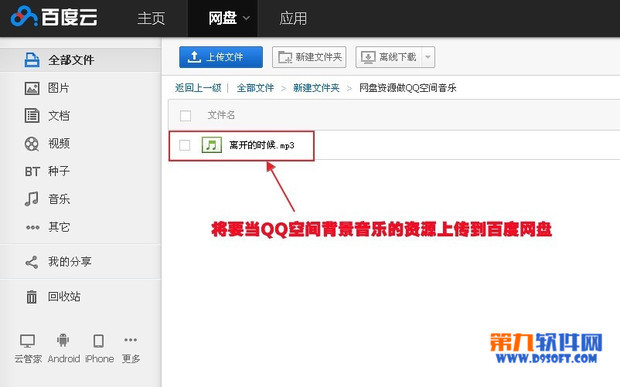Click the video reel icon
620x387 pixels.
coord(32,144)
